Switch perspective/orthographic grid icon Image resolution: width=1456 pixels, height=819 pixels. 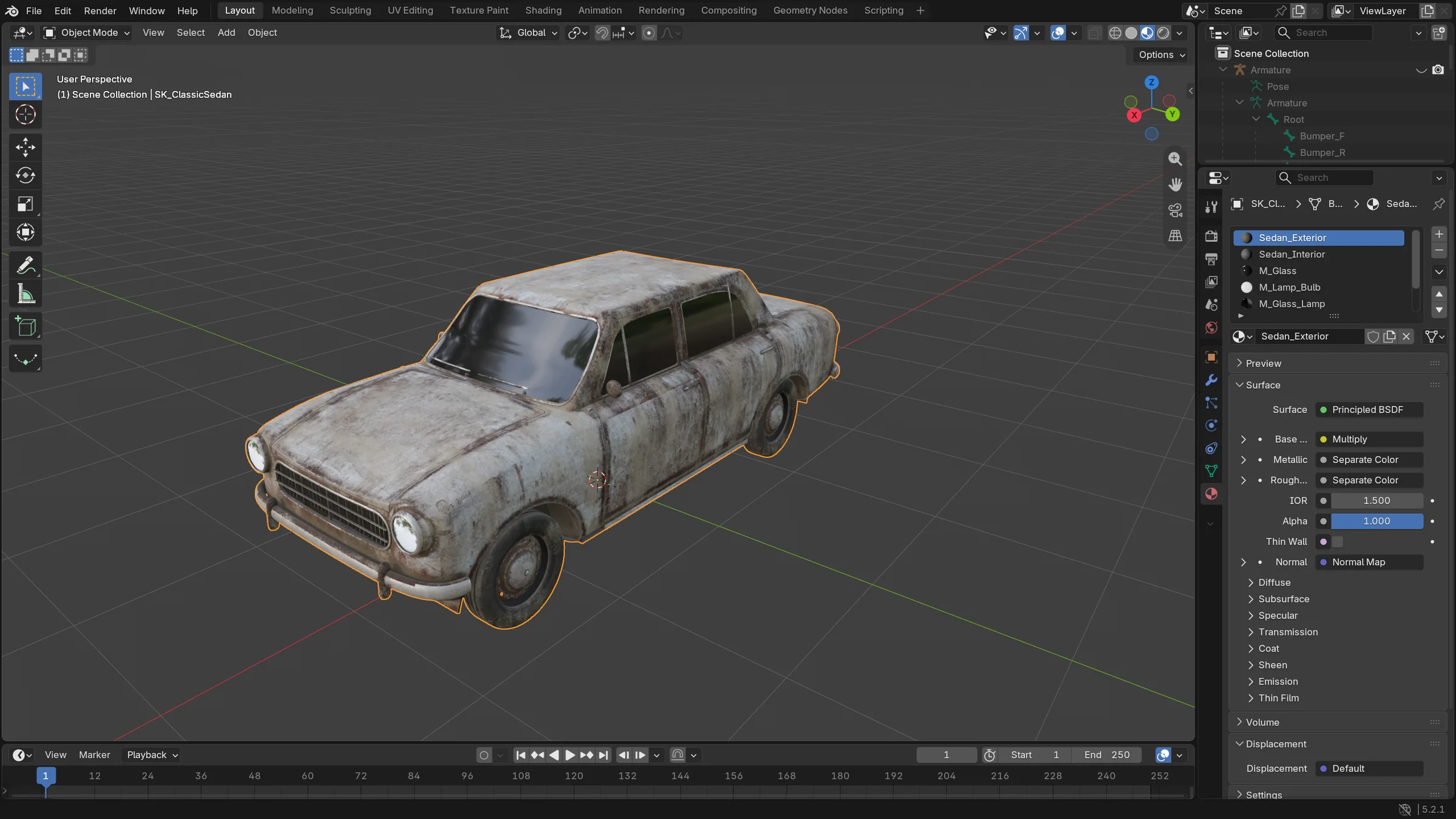[1175, 235]
